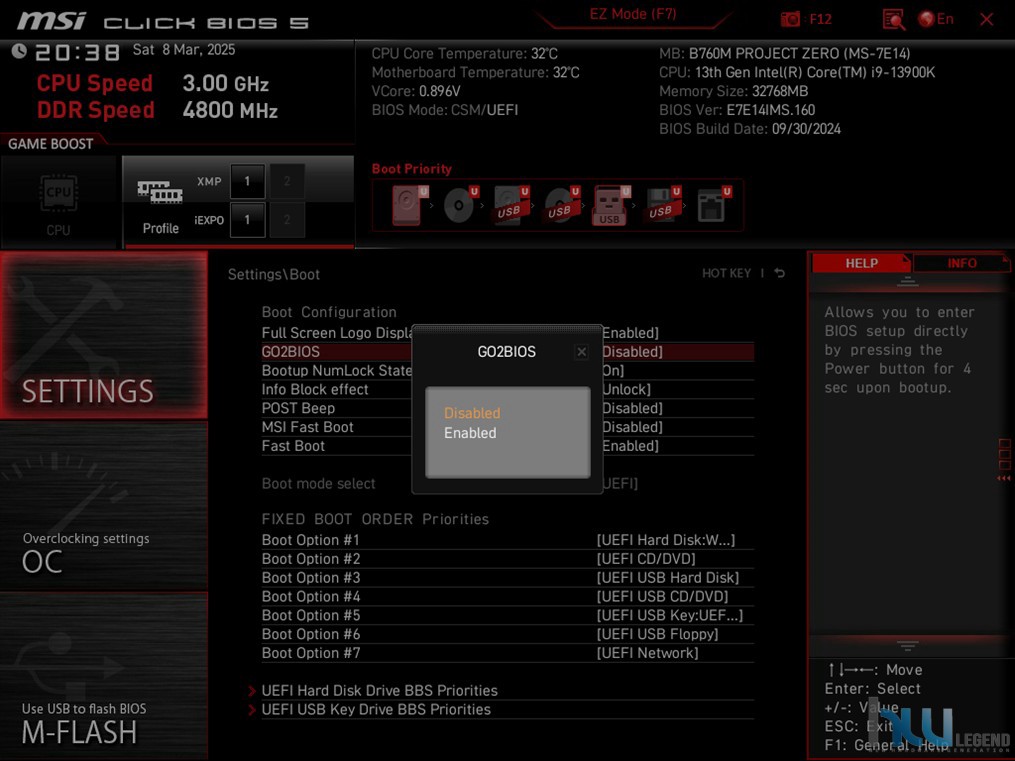This screenshot has width=1015, height=761.
Task: Select the USB CD/DVD boot priority icon
Action: pyautogui.click(x=562, y=204)
